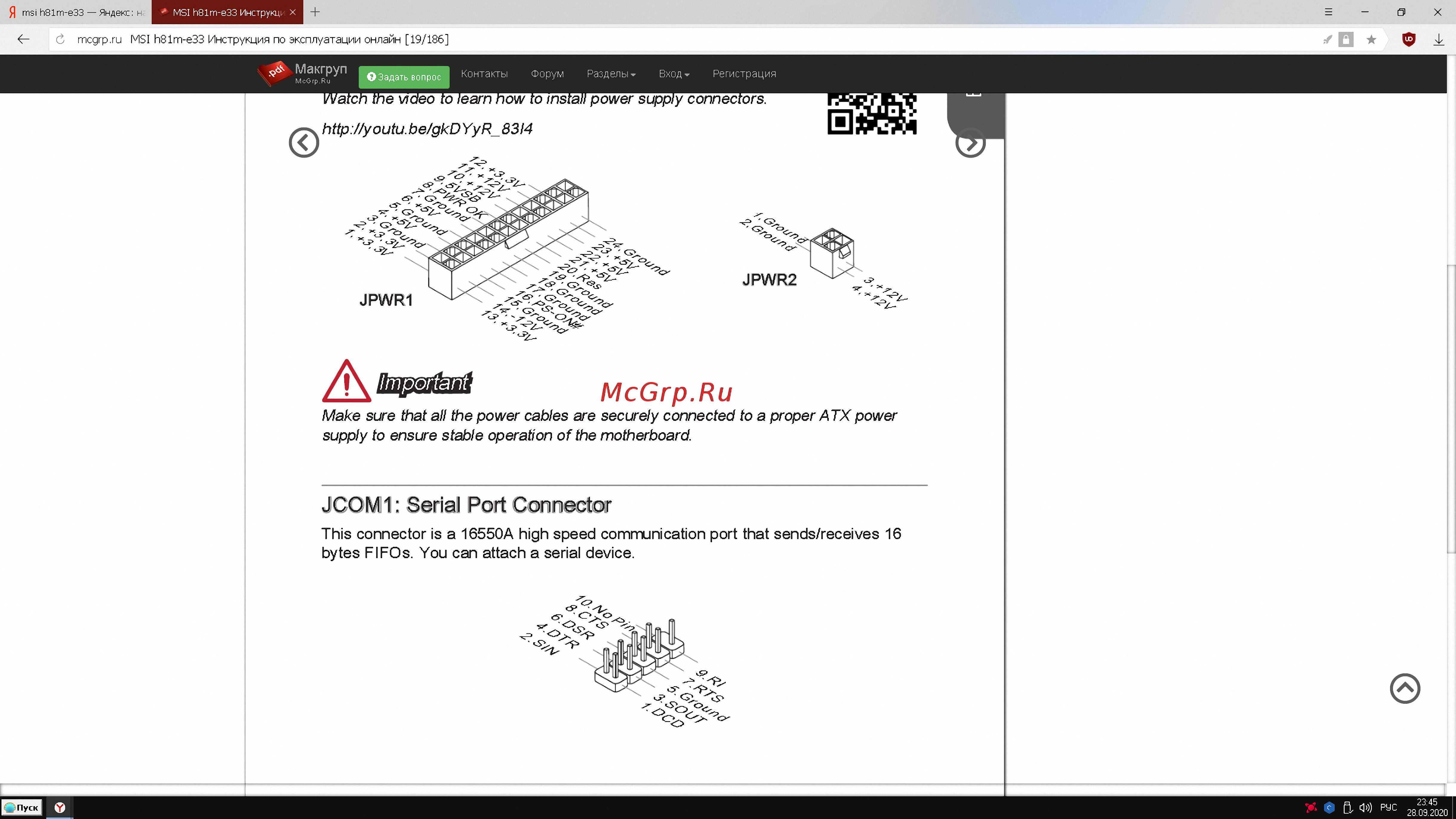Expand the Разделы dropdown
This screenshot has width=1456, height=819.
[611, 73]
